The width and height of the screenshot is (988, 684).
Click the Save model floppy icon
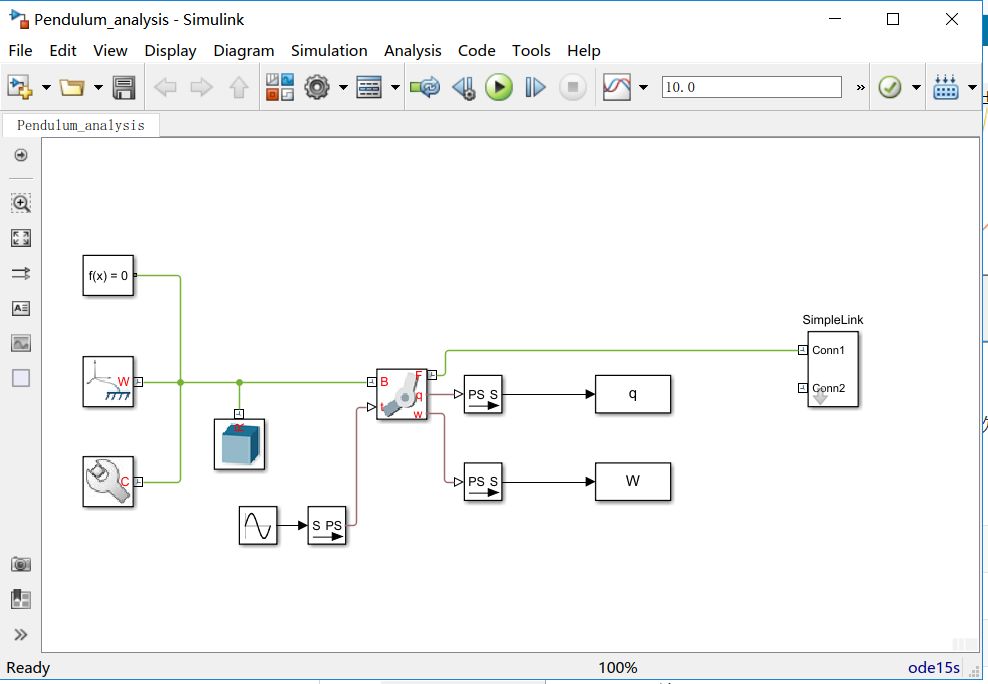point(124,88)
